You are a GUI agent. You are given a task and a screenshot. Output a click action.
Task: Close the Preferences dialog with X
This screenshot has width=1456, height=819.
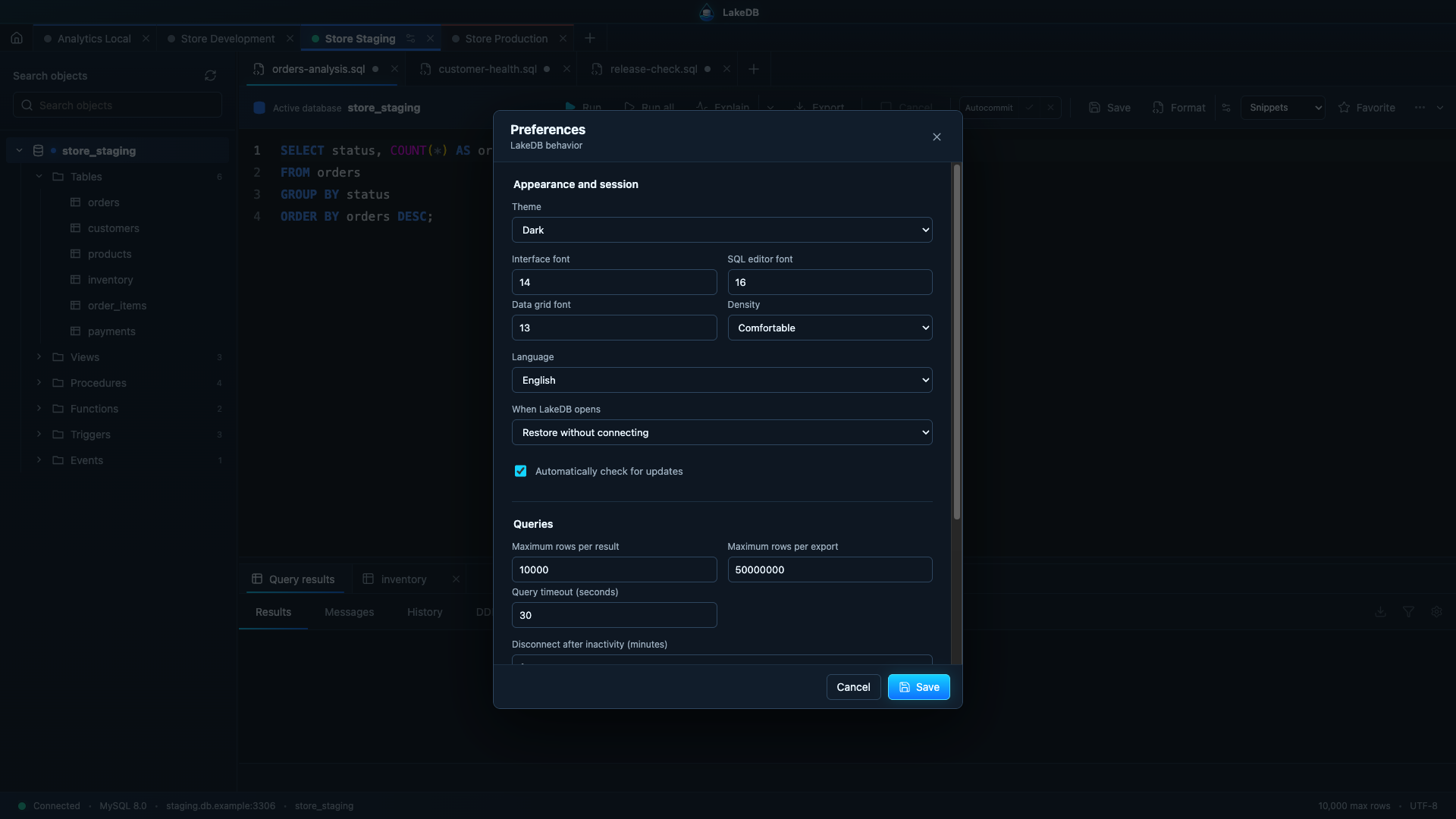(x=937, y=137)
